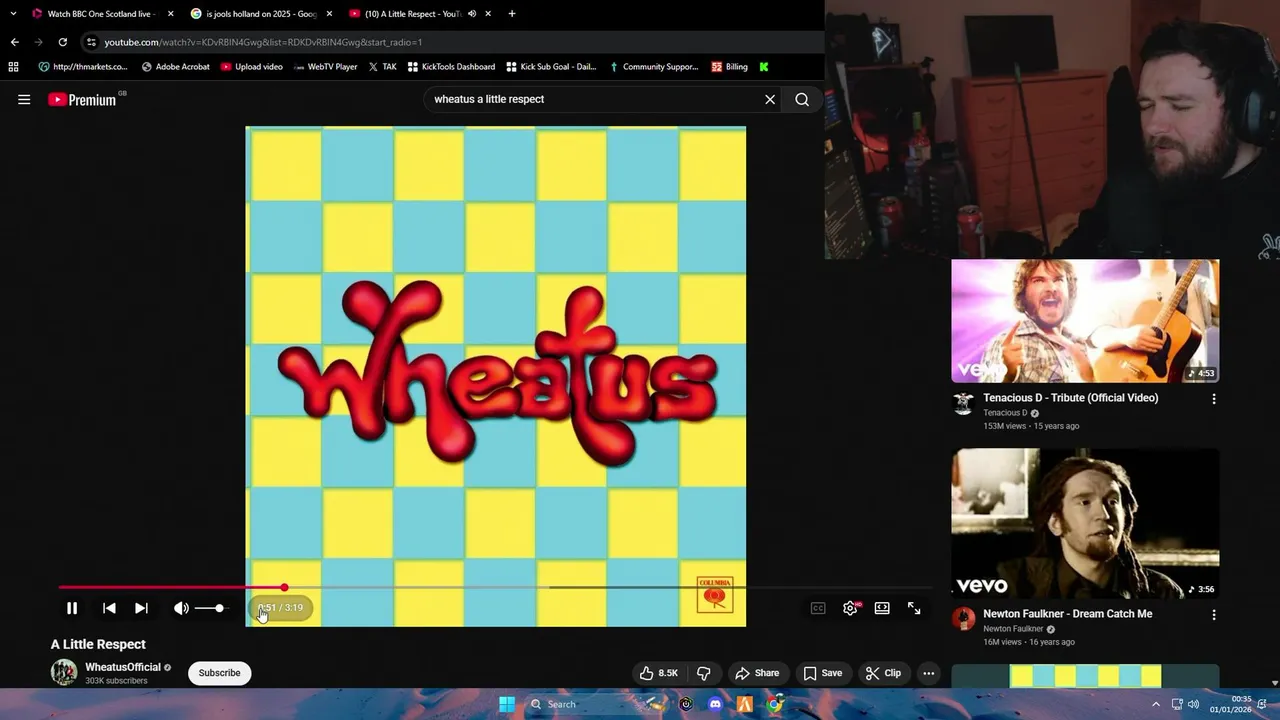Open Upload video bookmark
This screenshot has width=1280, height=720.
coord(251,67)
